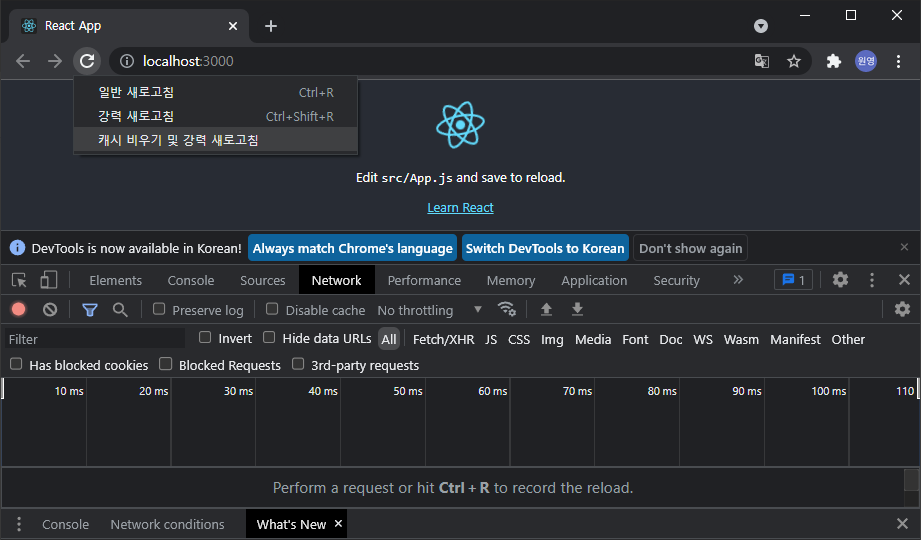Viewport: 921px width, 540px height.
Task: Open network conditions wifi icon
Action: (506, 309)
